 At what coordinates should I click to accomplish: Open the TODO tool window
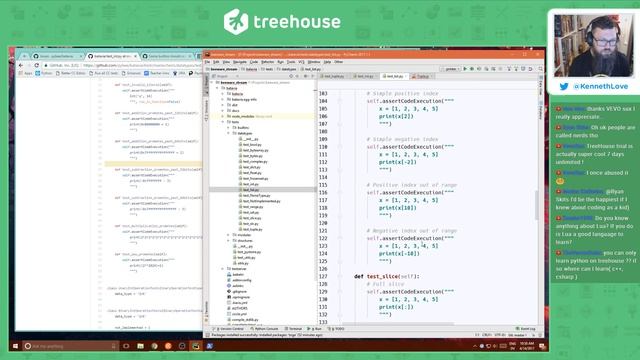point(337,329)
